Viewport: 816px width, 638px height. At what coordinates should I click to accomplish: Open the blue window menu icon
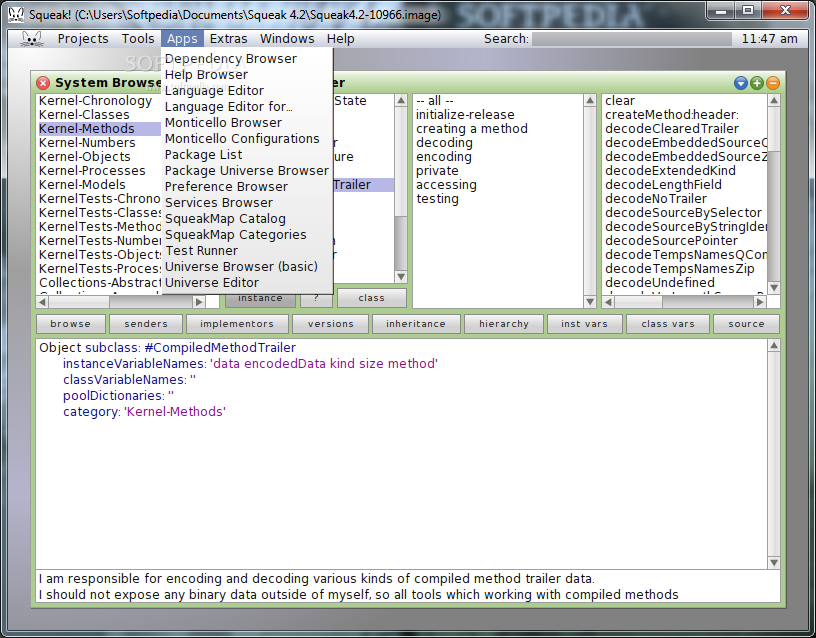click(741, 83)
